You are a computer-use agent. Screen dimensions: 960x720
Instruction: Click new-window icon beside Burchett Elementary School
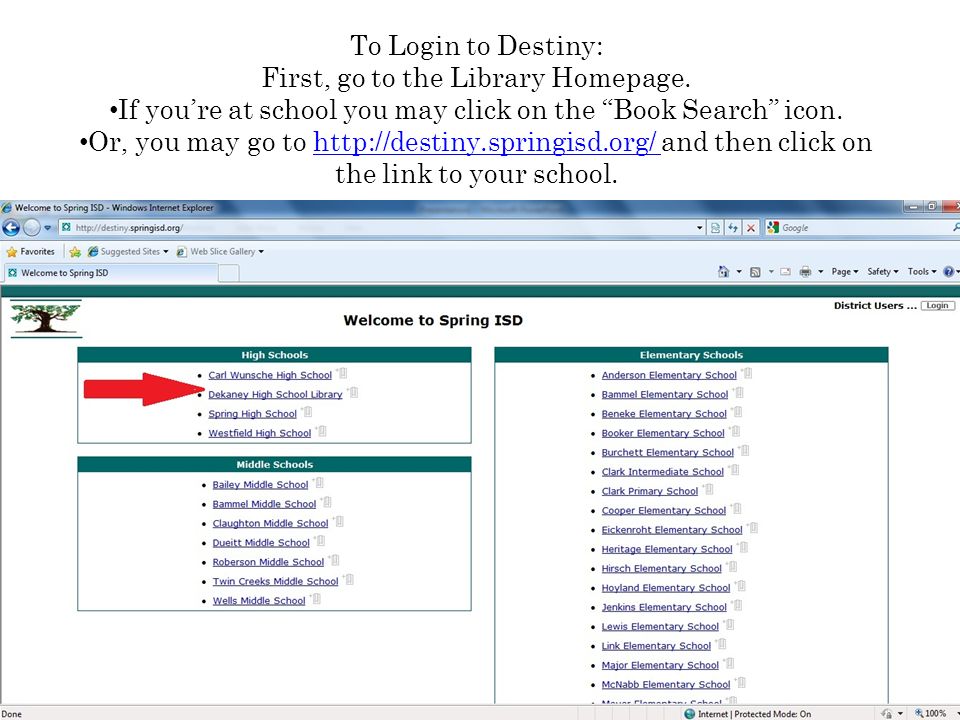click(743, 450)
